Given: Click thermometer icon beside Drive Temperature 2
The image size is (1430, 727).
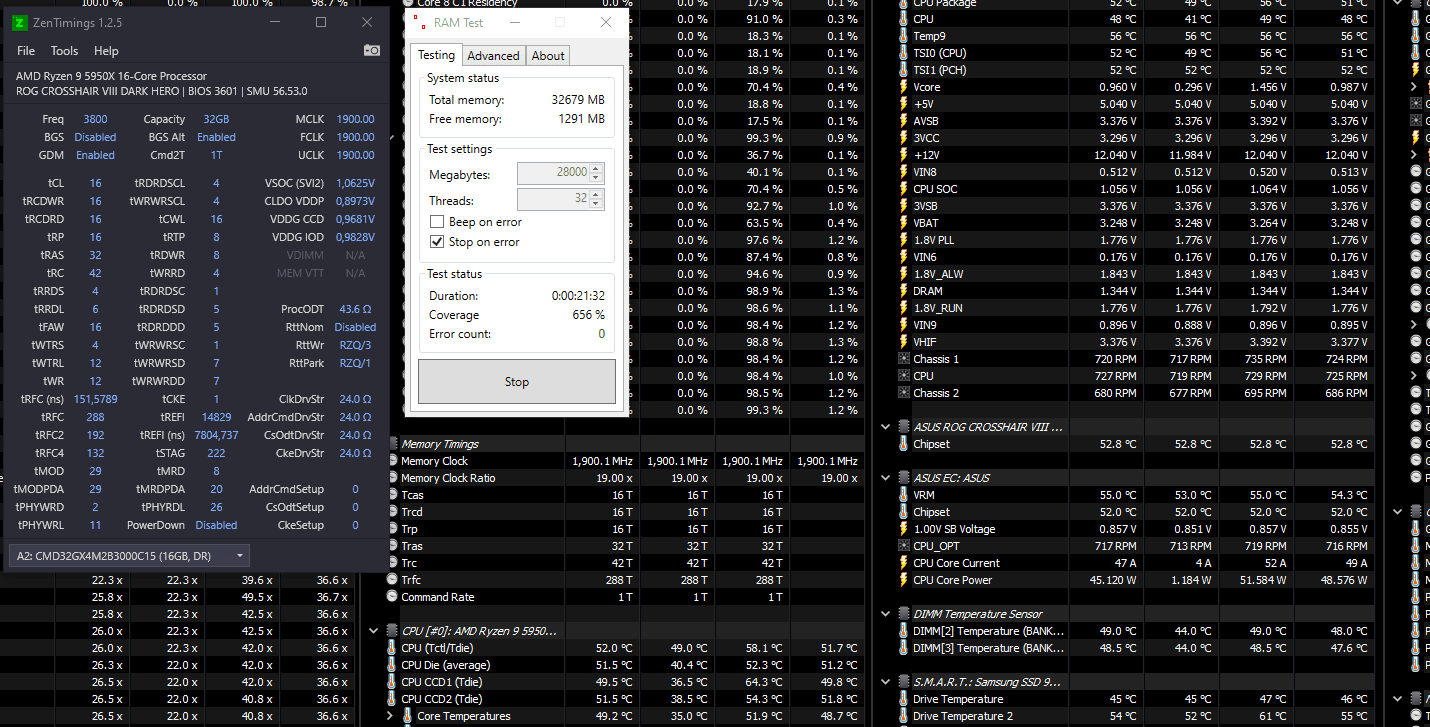Looking at the screenshot, I should [x=904, y=716].
